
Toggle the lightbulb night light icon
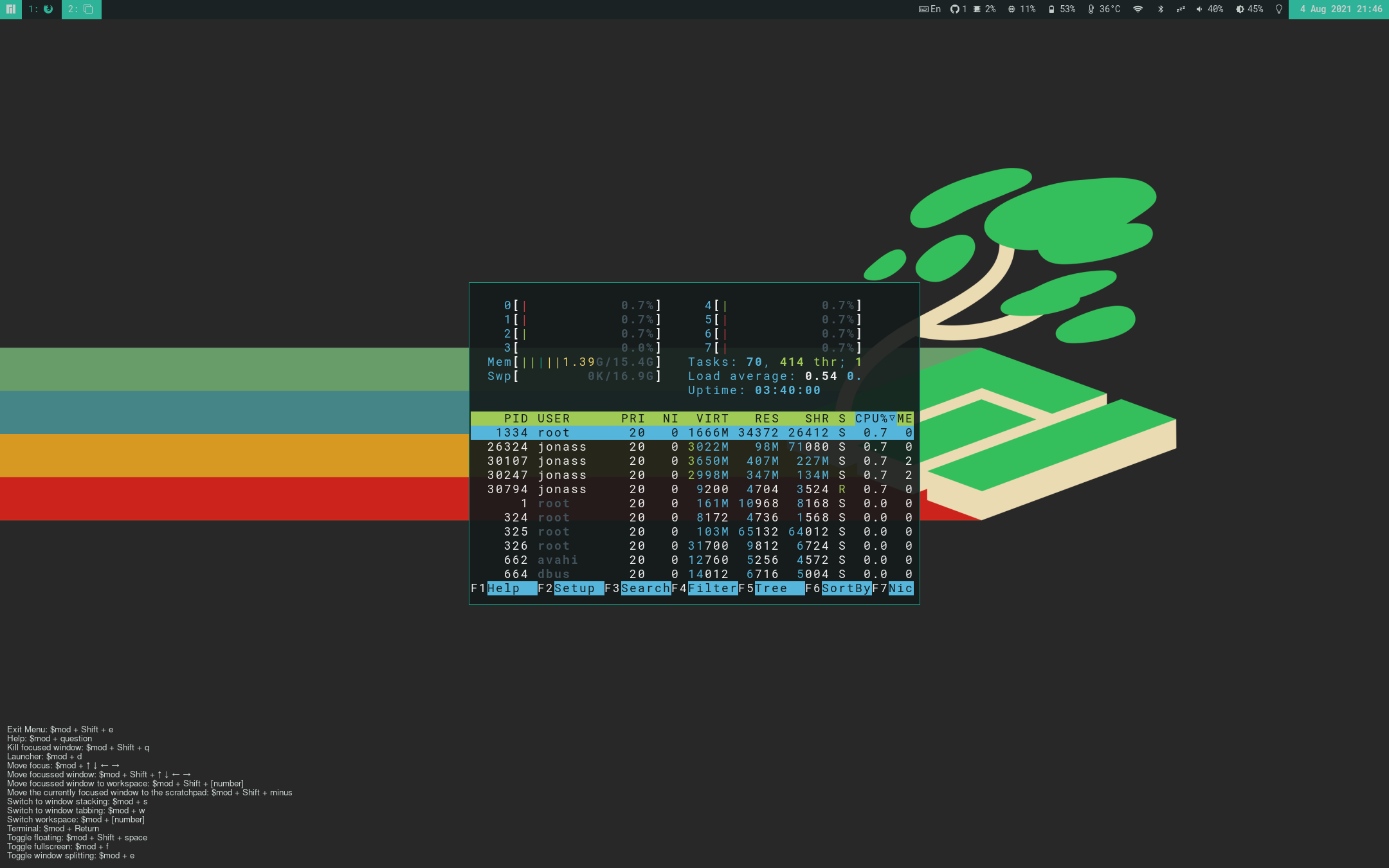[x=1278, y=9]
